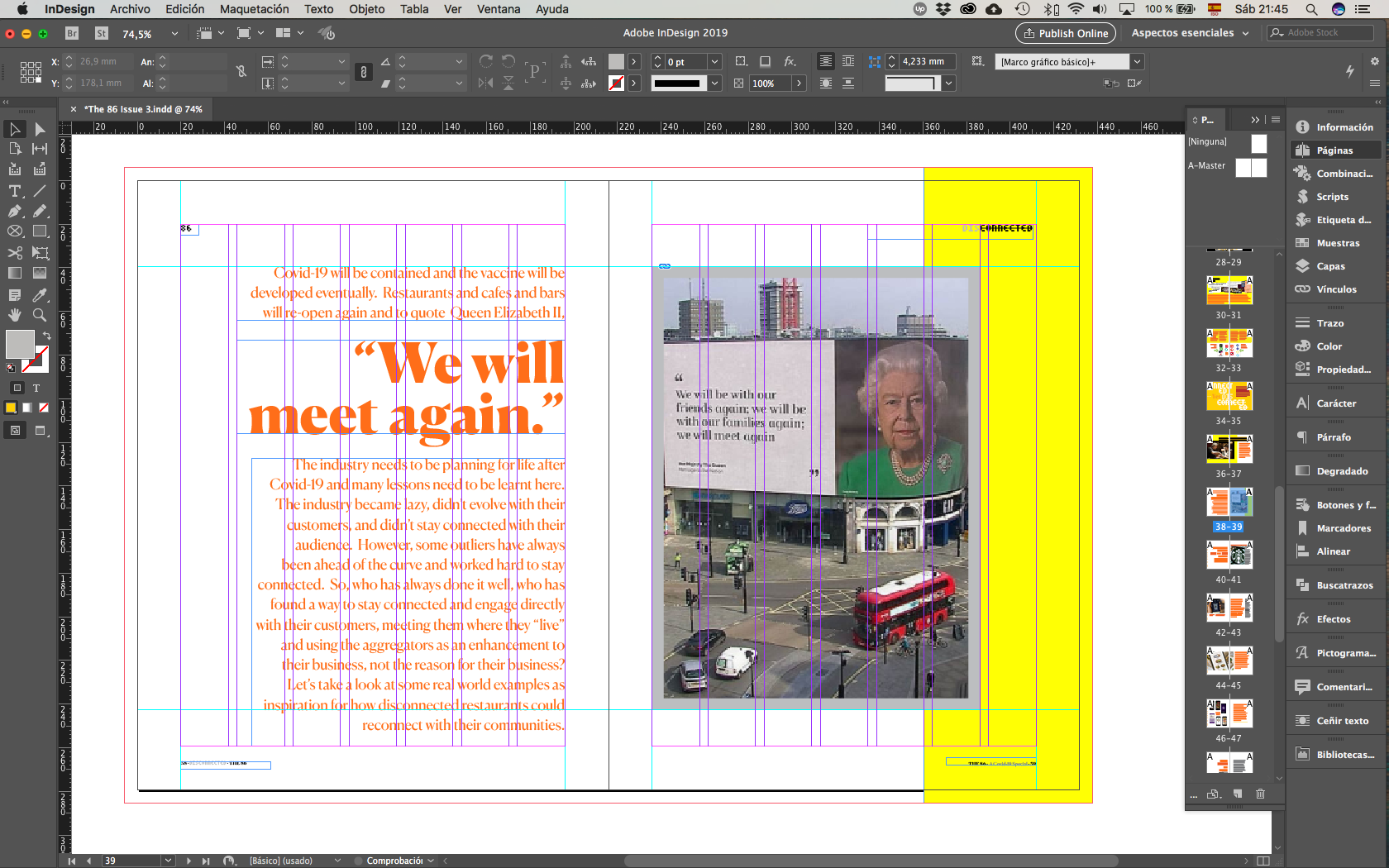Open the Ceñir texto panel
The height and width of the screenshot is (868, 1389).
pos(1342,721)
